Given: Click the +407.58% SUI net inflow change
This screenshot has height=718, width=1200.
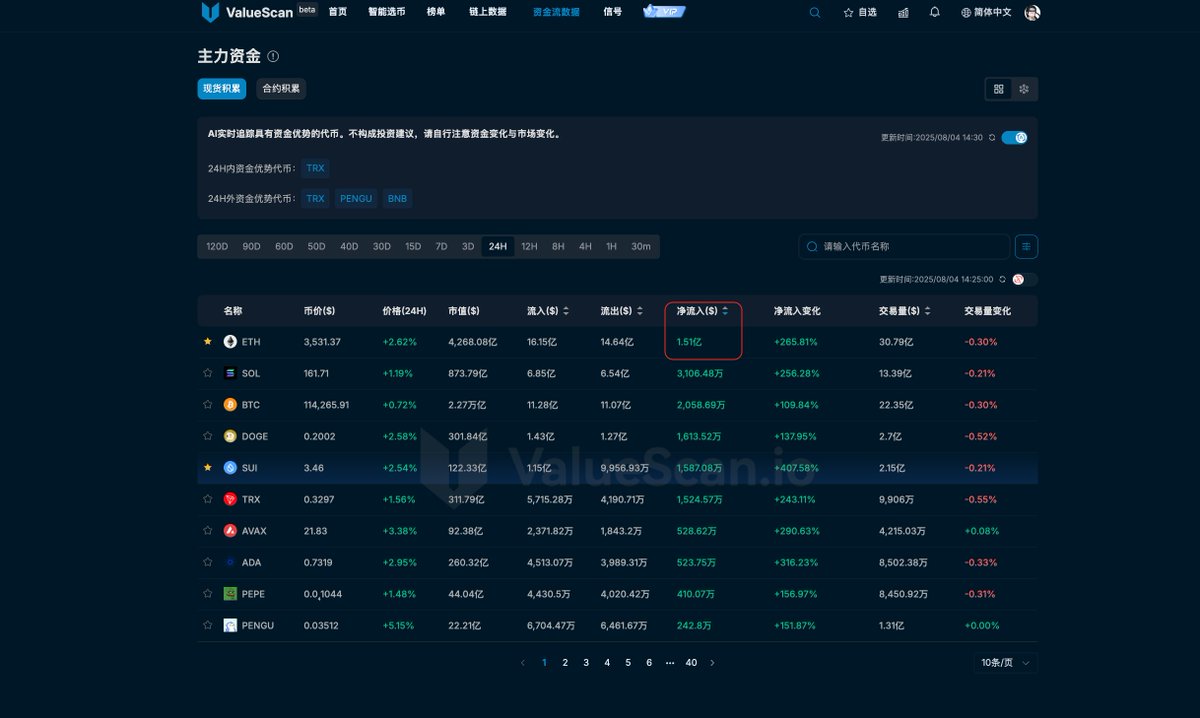Looking at the screenshot, I should 796,468.
